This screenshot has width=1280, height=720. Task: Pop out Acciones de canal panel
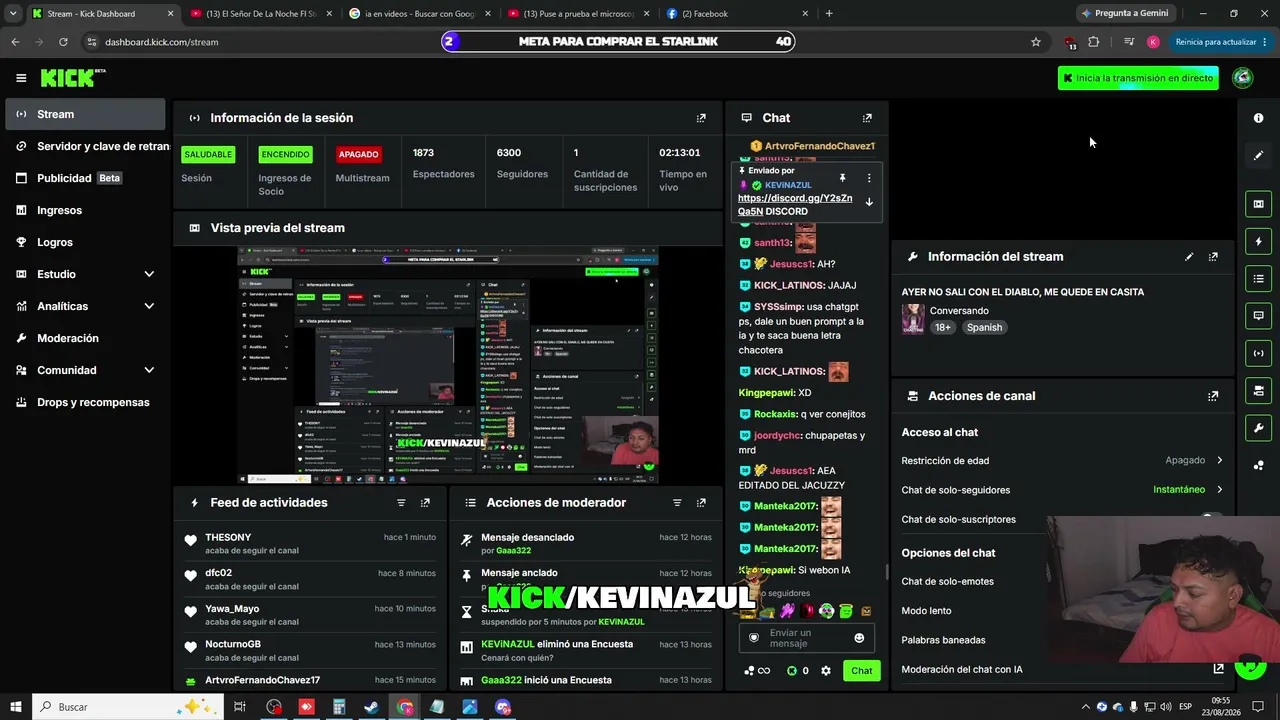click(x=1213, y=396)
